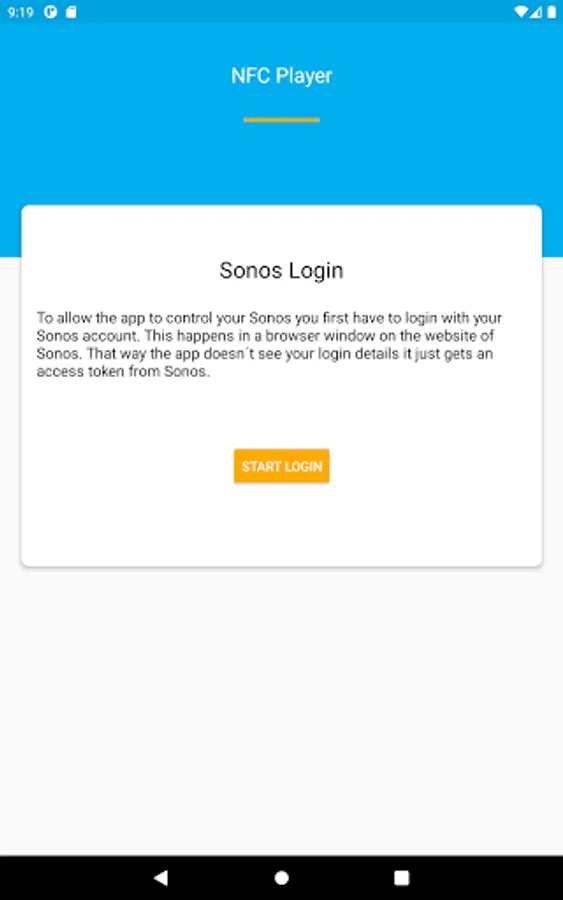Image resolution: width=563 pixels, height=900 pixels.
Task: Tap the text mentioning access token from Sonos
Action: (123, 371)
